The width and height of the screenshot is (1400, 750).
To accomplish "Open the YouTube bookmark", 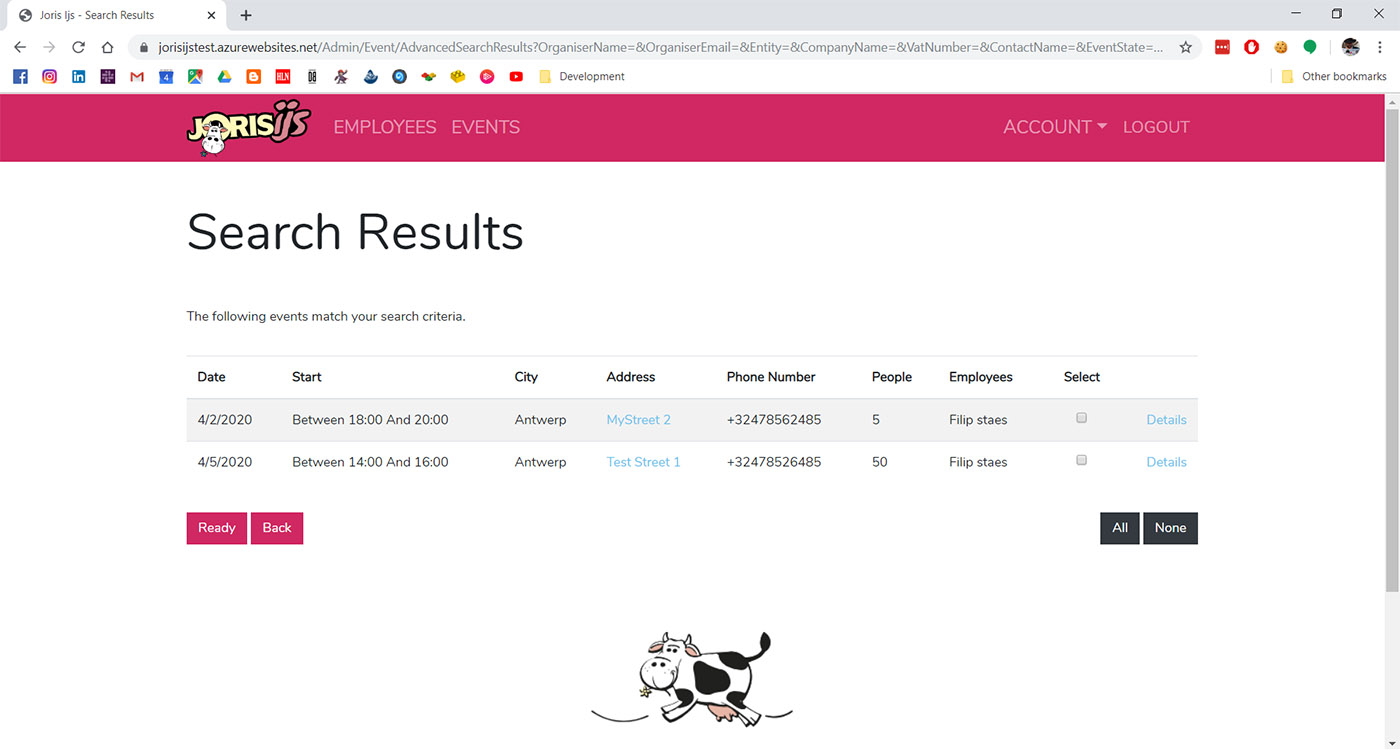I will [516, 76].
